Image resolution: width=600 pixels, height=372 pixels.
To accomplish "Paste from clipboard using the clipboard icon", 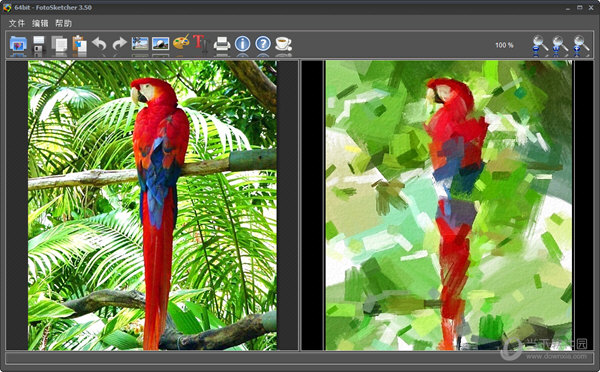I will [79, 44].
